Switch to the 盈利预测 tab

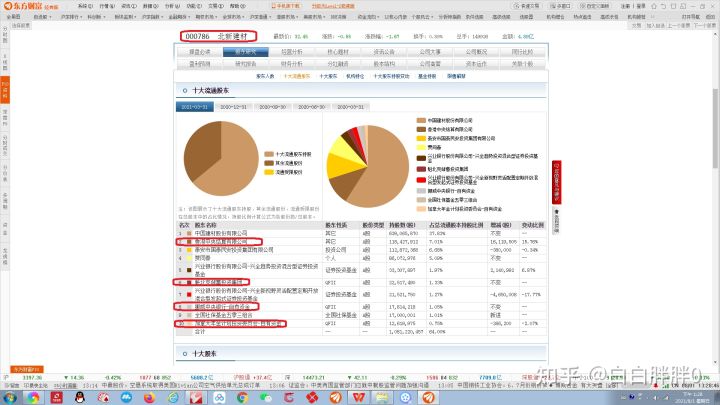[x=200, y=64]
